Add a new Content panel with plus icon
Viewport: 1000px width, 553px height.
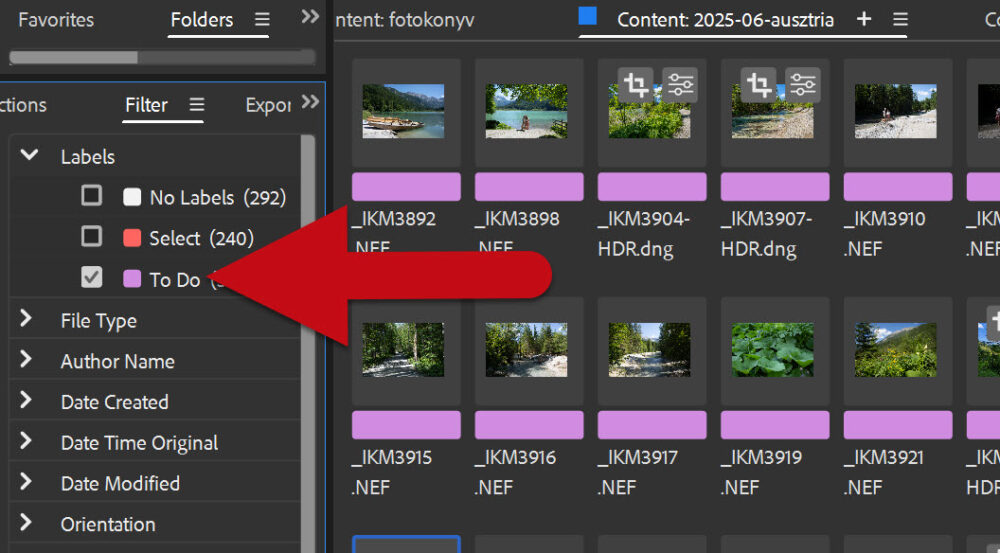[x=864, y=19]
